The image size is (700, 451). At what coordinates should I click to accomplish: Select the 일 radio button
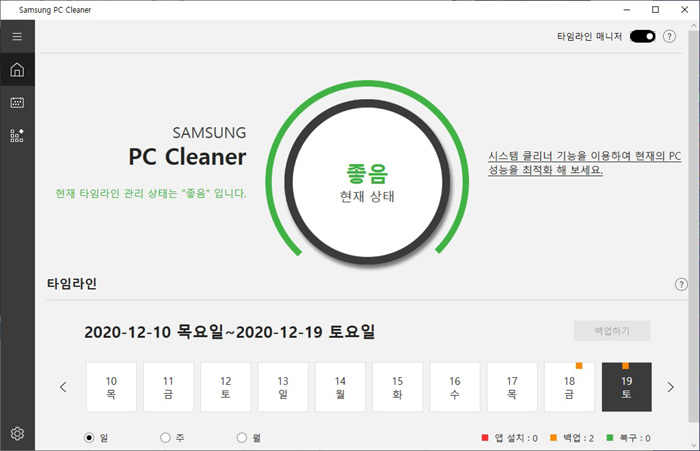(89, 438)
